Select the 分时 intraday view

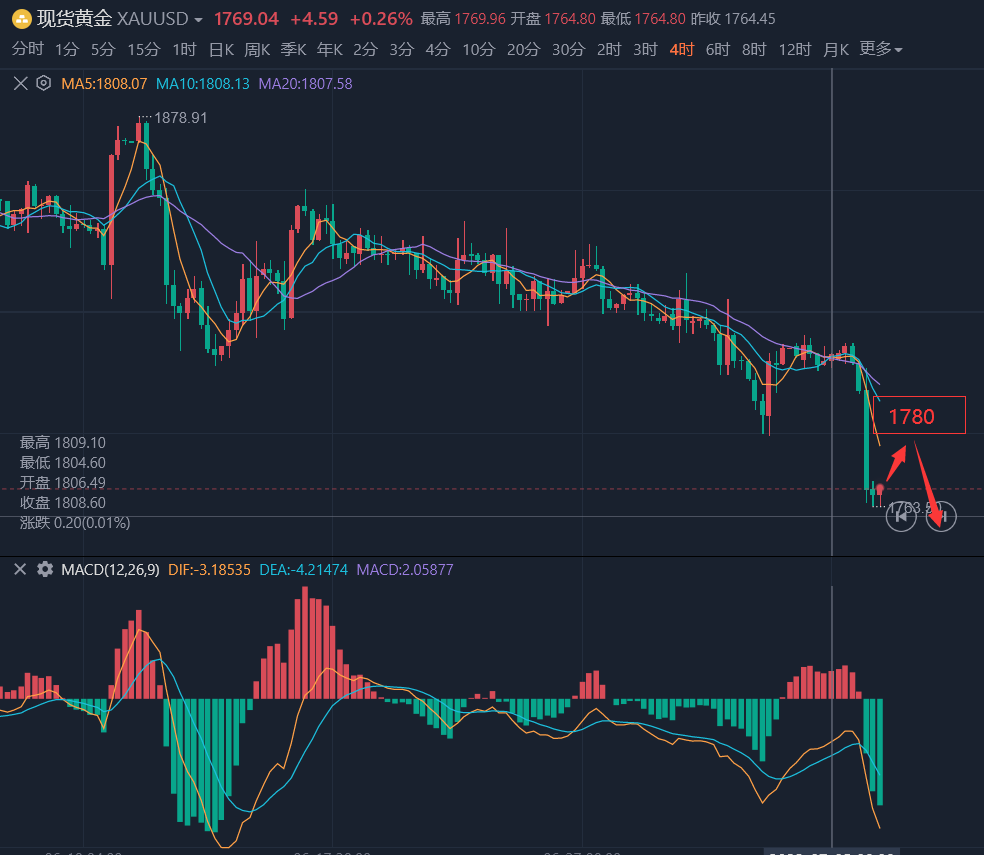click(28, 49)
